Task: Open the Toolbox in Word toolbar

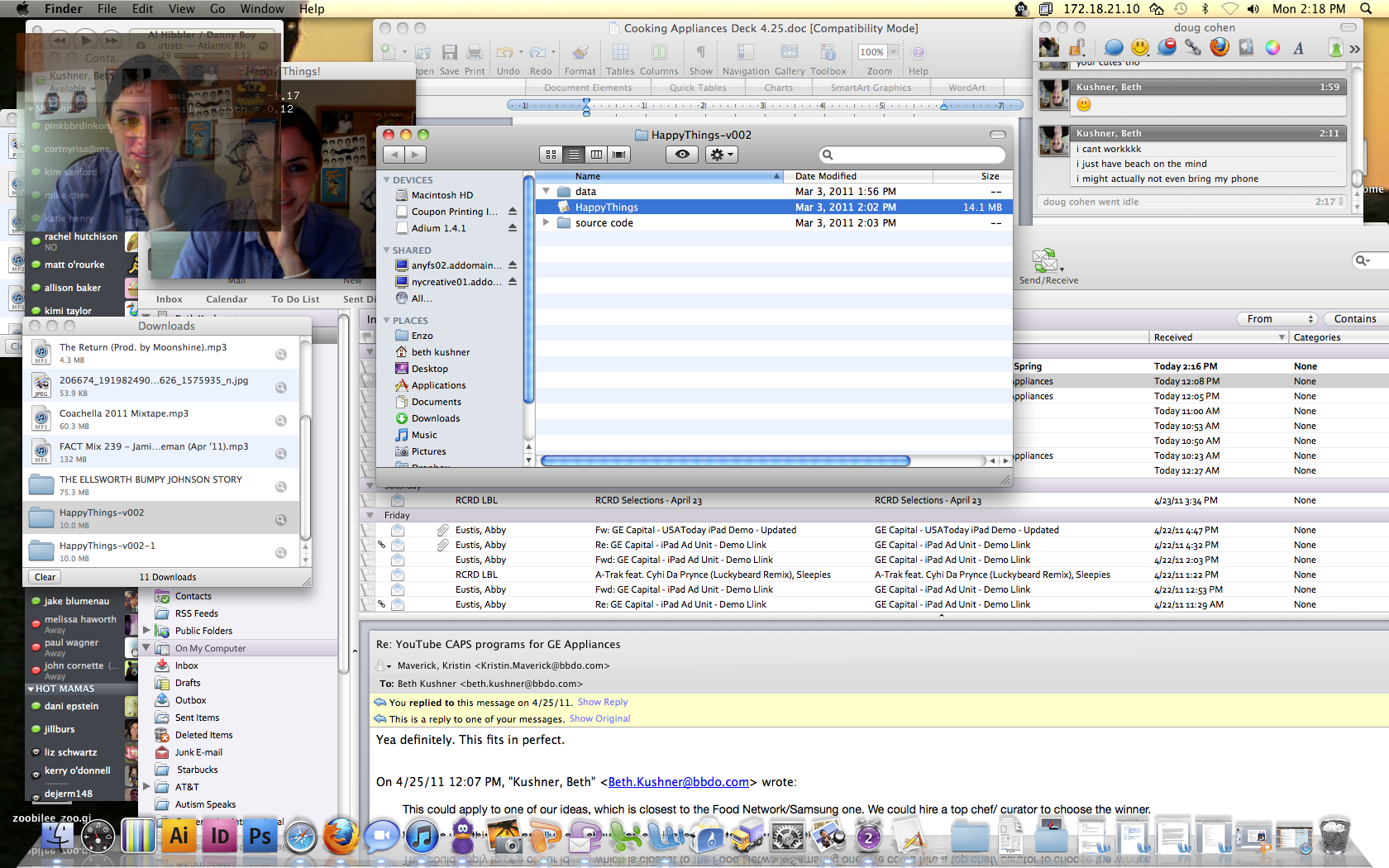Action: click(828, 60)
